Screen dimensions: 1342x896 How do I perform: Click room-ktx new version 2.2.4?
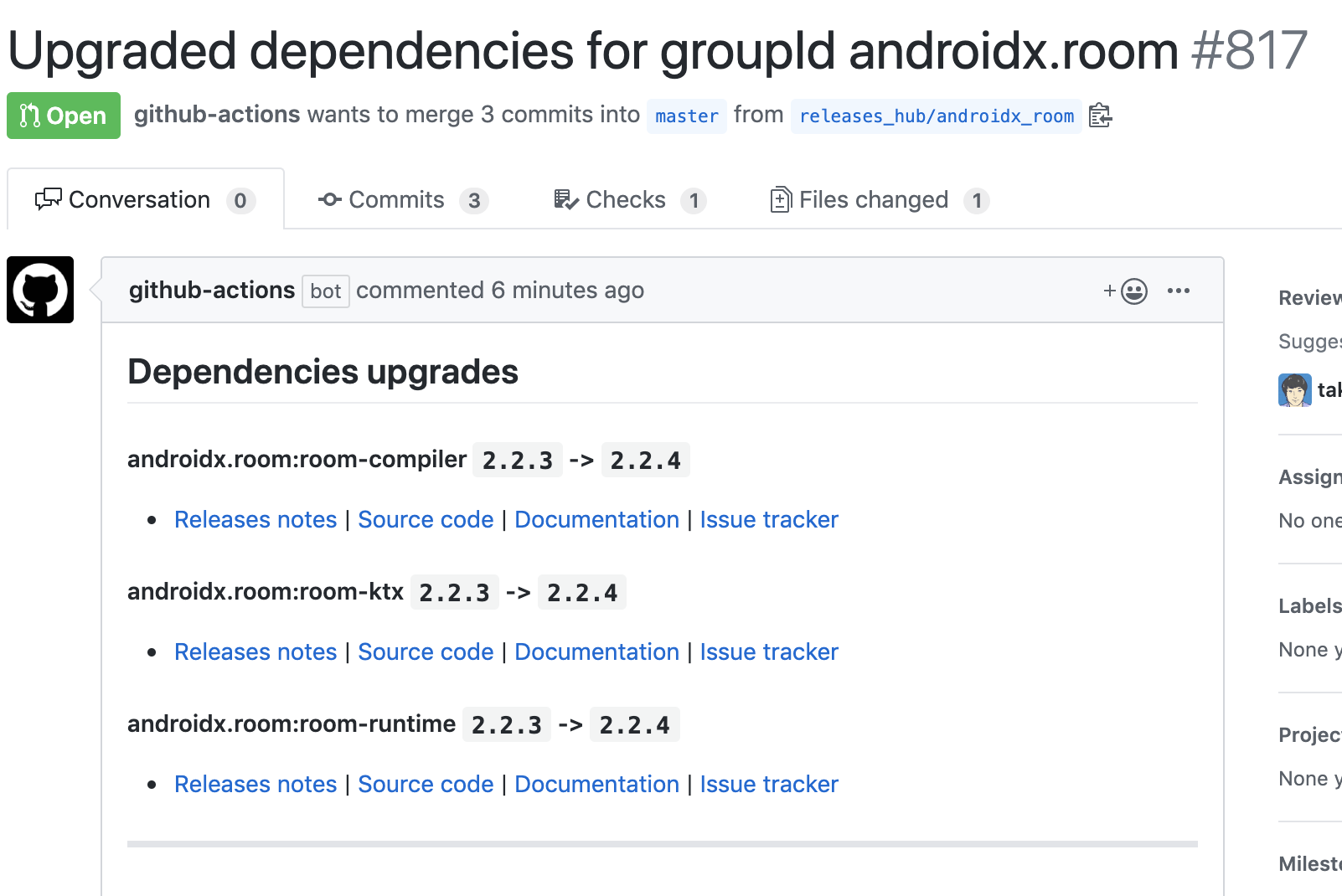pyautogui.click(x=582, y=592)
